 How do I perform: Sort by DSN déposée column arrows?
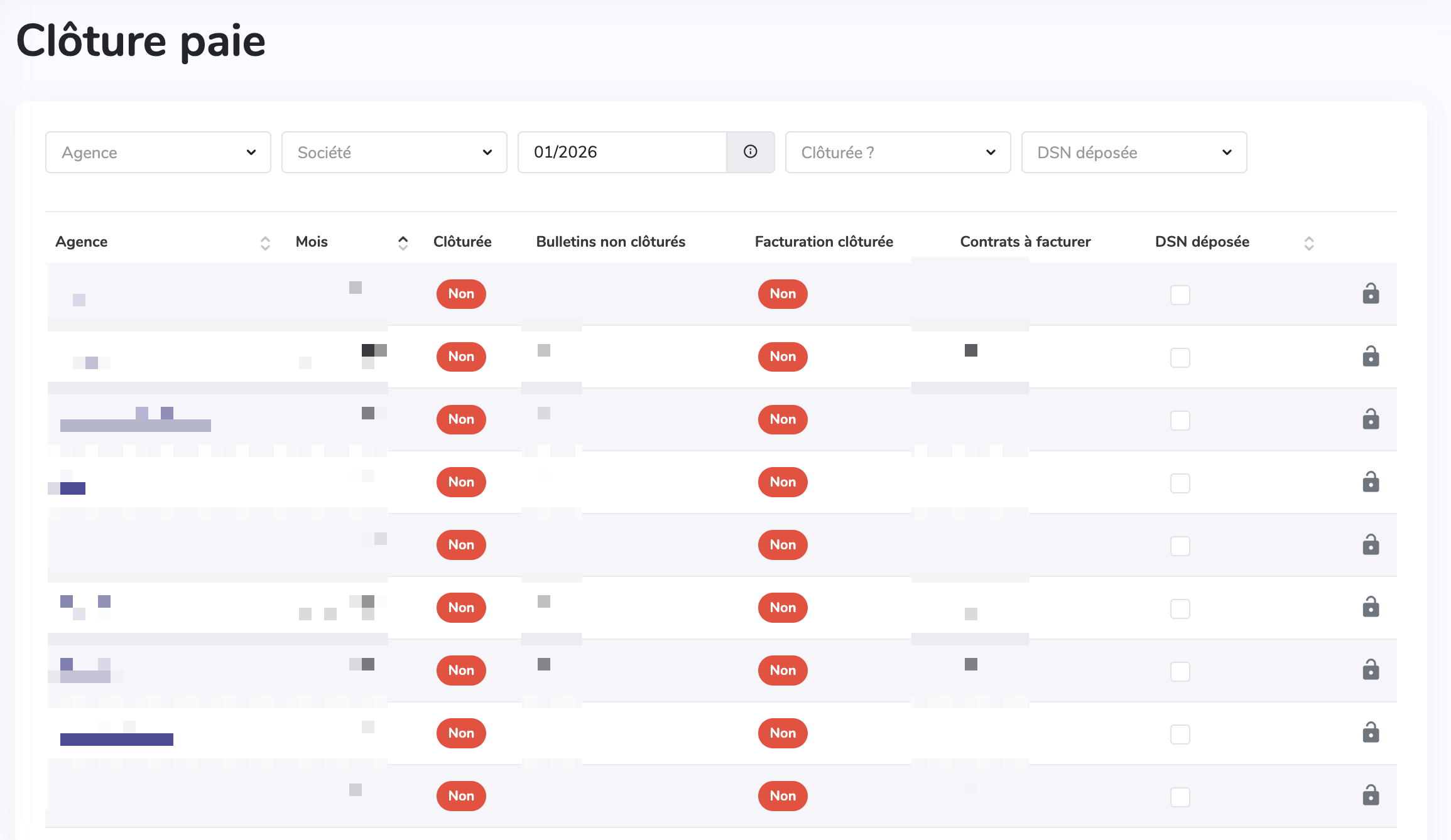tap(1309, 243)
